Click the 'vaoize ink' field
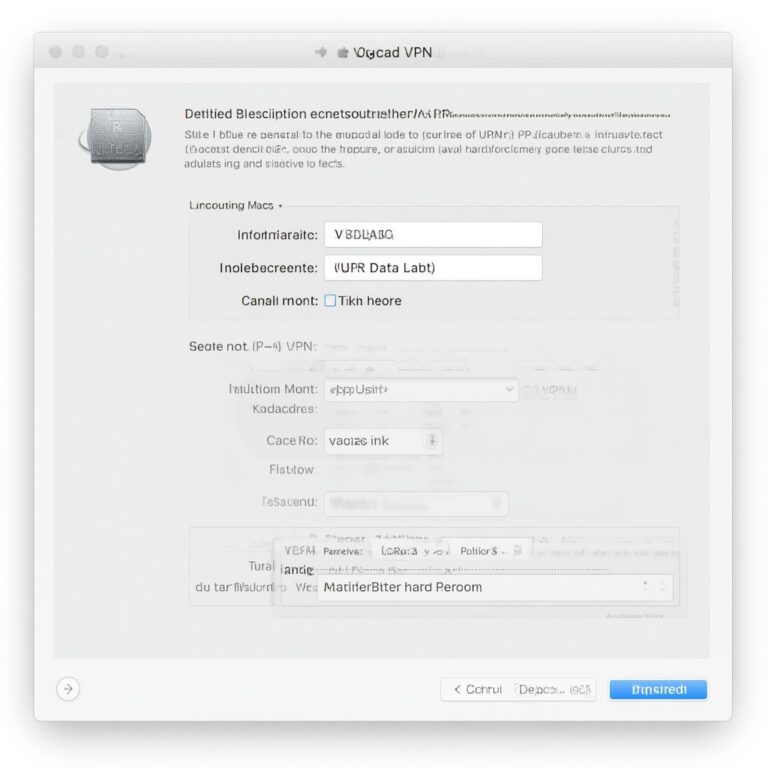 (x=383, y=441)
